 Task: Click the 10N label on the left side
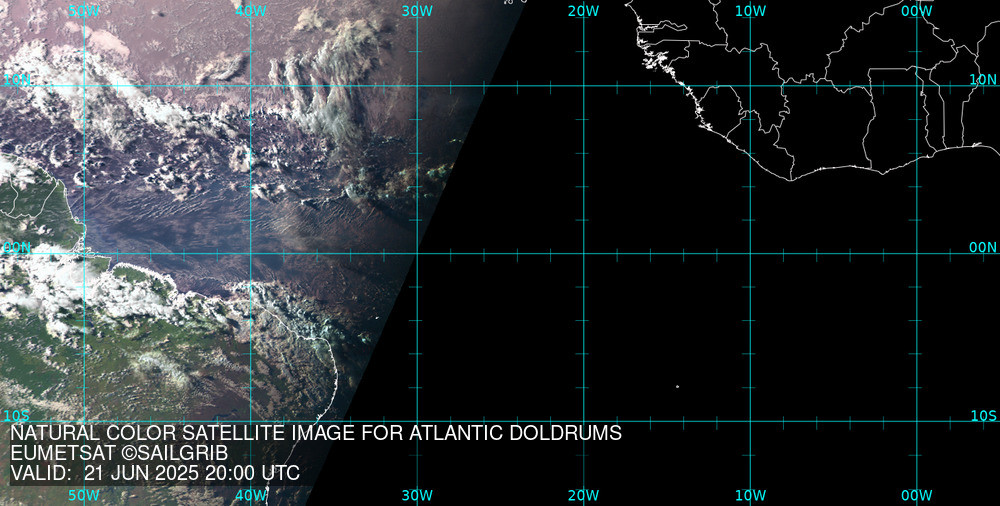coord(17,80)
